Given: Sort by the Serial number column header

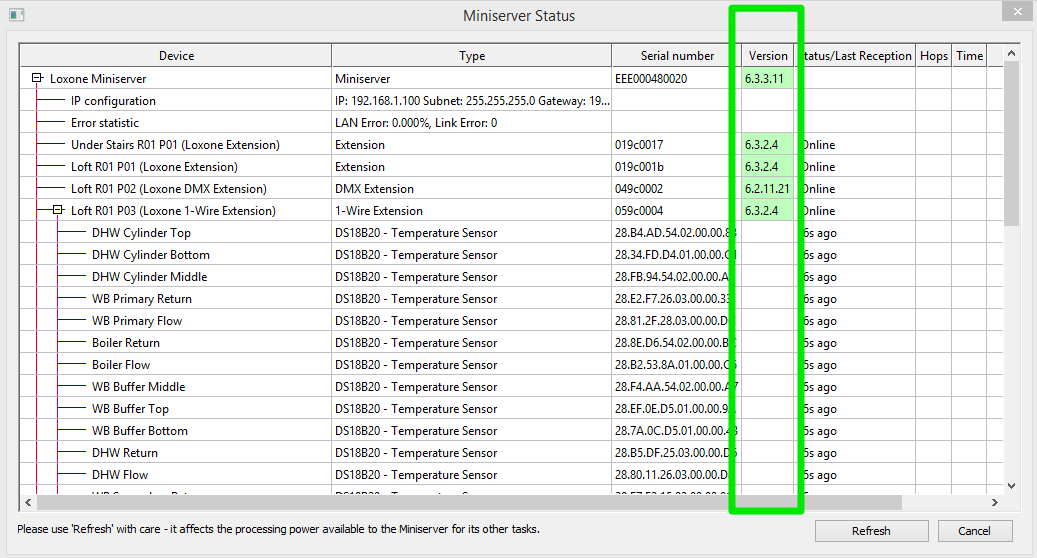Looking at the screenshot, I should (x=677, y=56).
